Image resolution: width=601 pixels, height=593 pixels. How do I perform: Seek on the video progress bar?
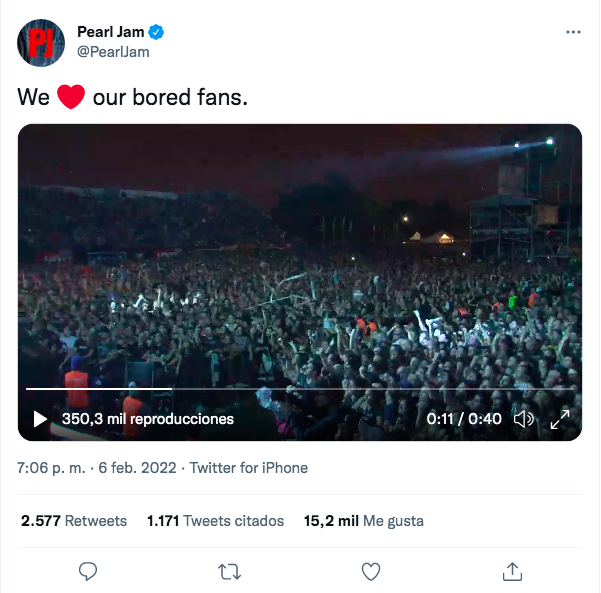click(x=300, y=388)
